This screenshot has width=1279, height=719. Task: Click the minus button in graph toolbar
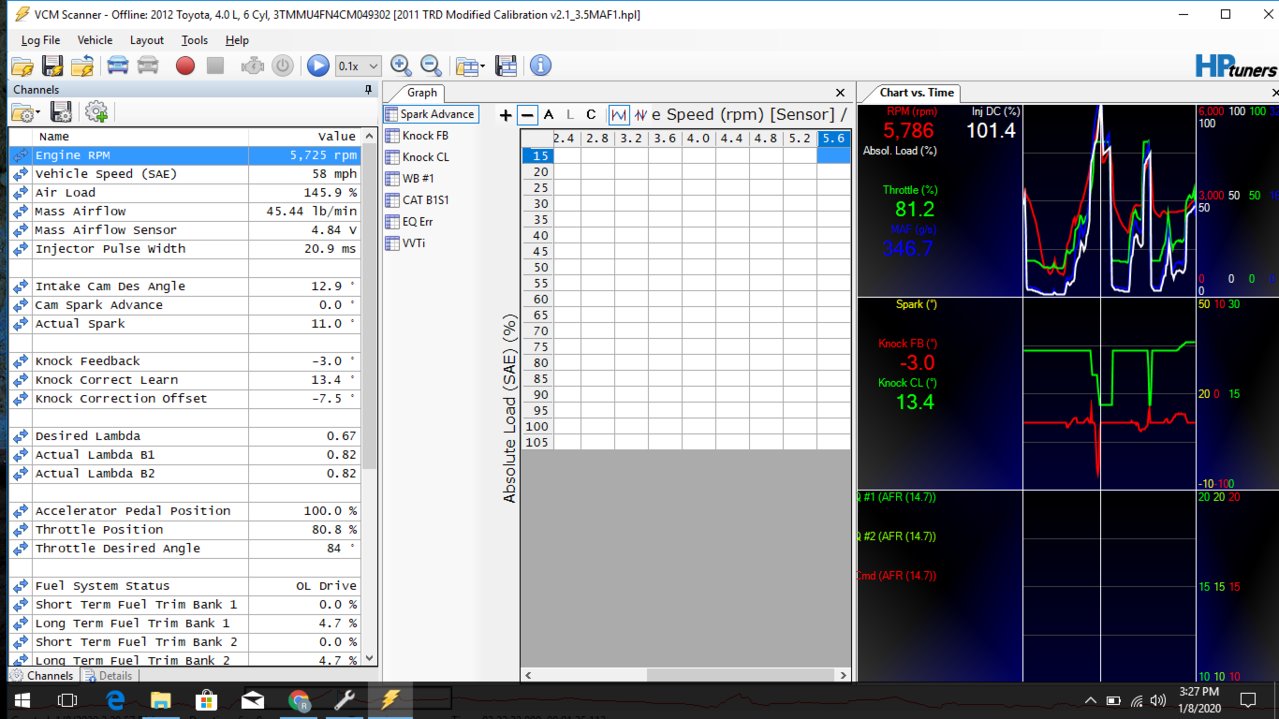point(528,115)
